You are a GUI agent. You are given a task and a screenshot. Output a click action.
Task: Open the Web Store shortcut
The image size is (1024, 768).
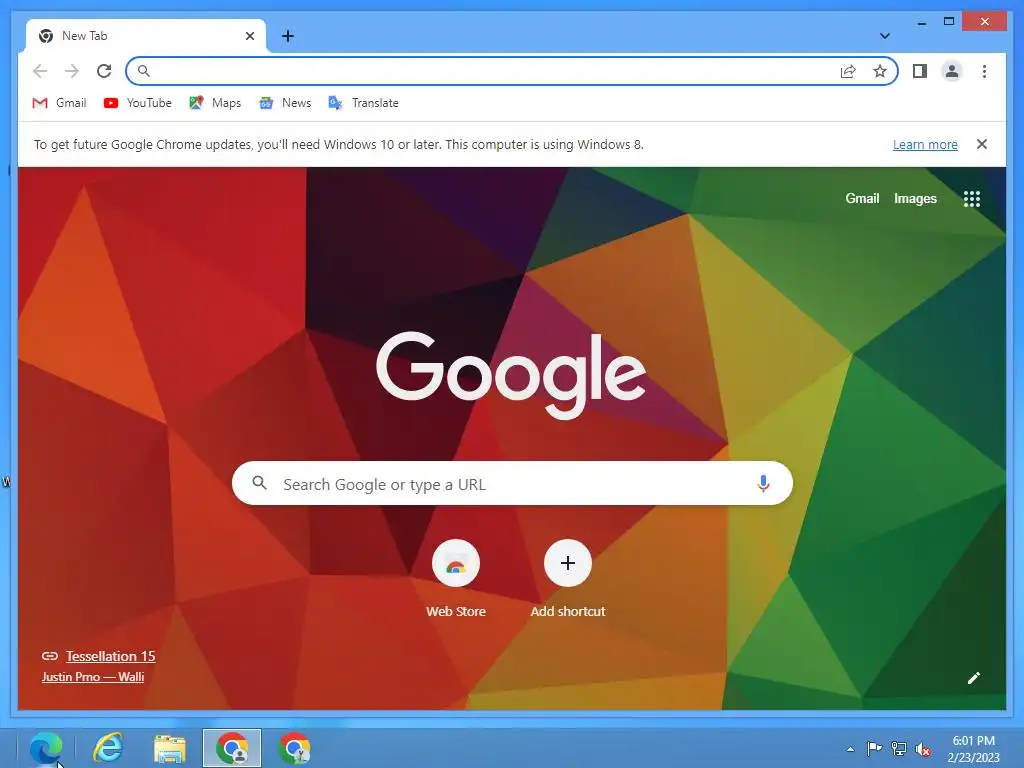[x=456, y=579]
